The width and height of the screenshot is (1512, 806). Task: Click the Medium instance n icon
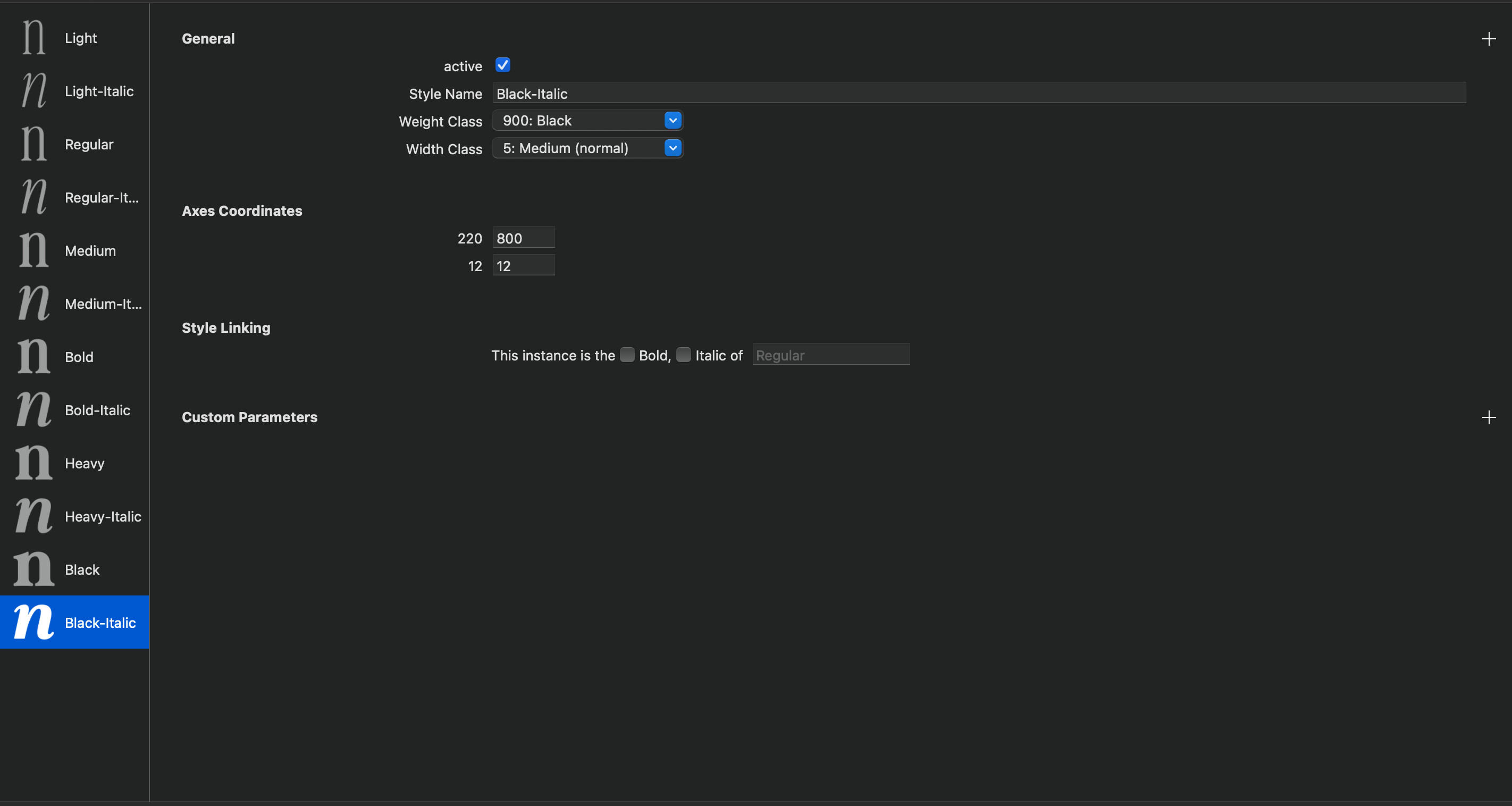pos(33,250)
